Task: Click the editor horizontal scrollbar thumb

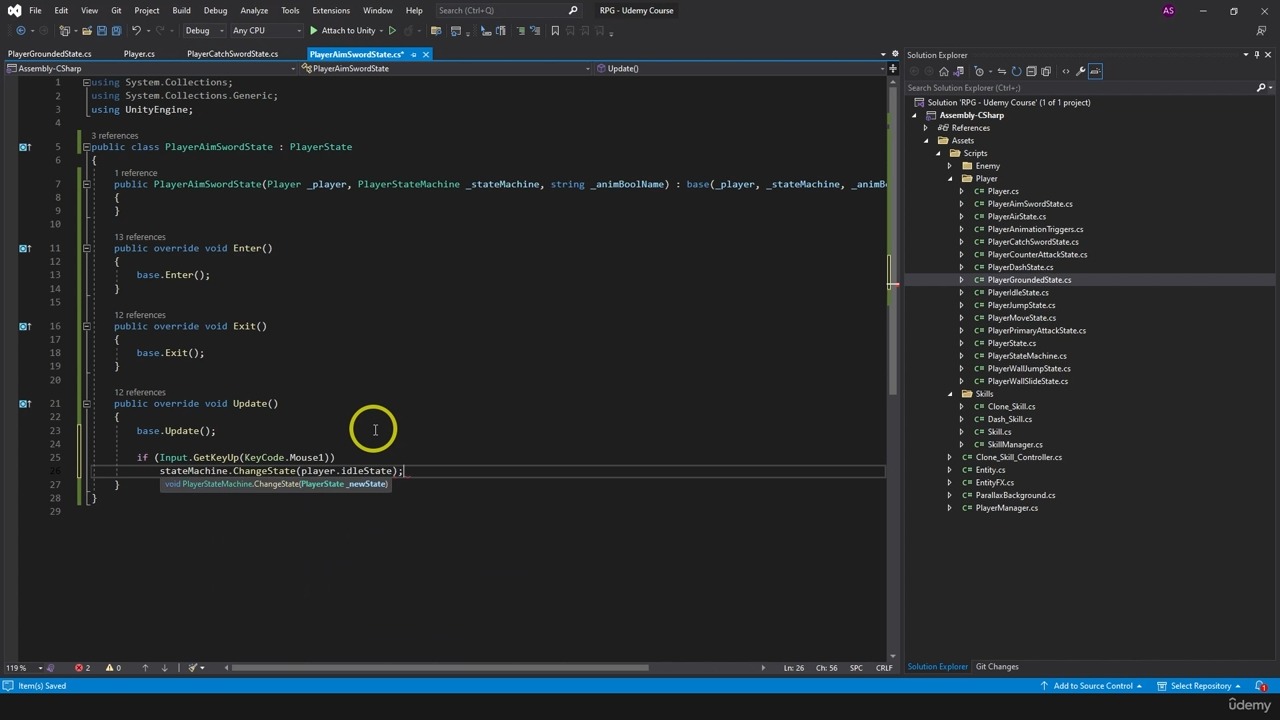Action: tap(440, 668)
